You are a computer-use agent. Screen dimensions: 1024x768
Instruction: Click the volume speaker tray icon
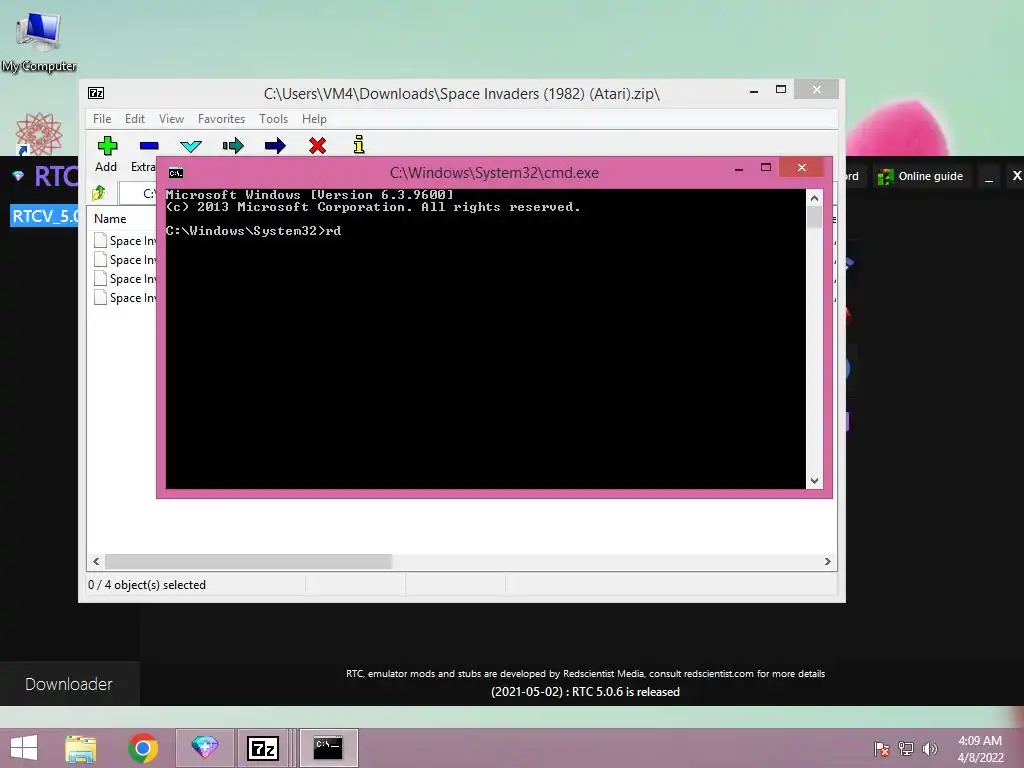[930, 748]
